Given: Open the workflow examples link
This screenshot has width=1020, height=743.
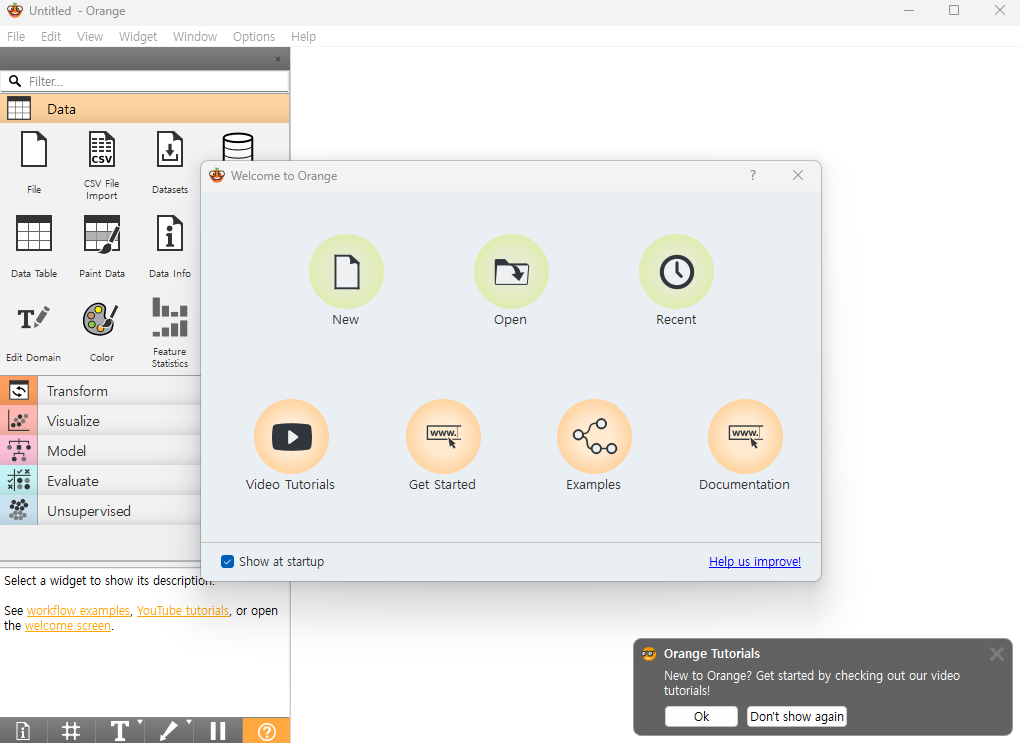Looking at the screenshot, I should tap(78, 610).
